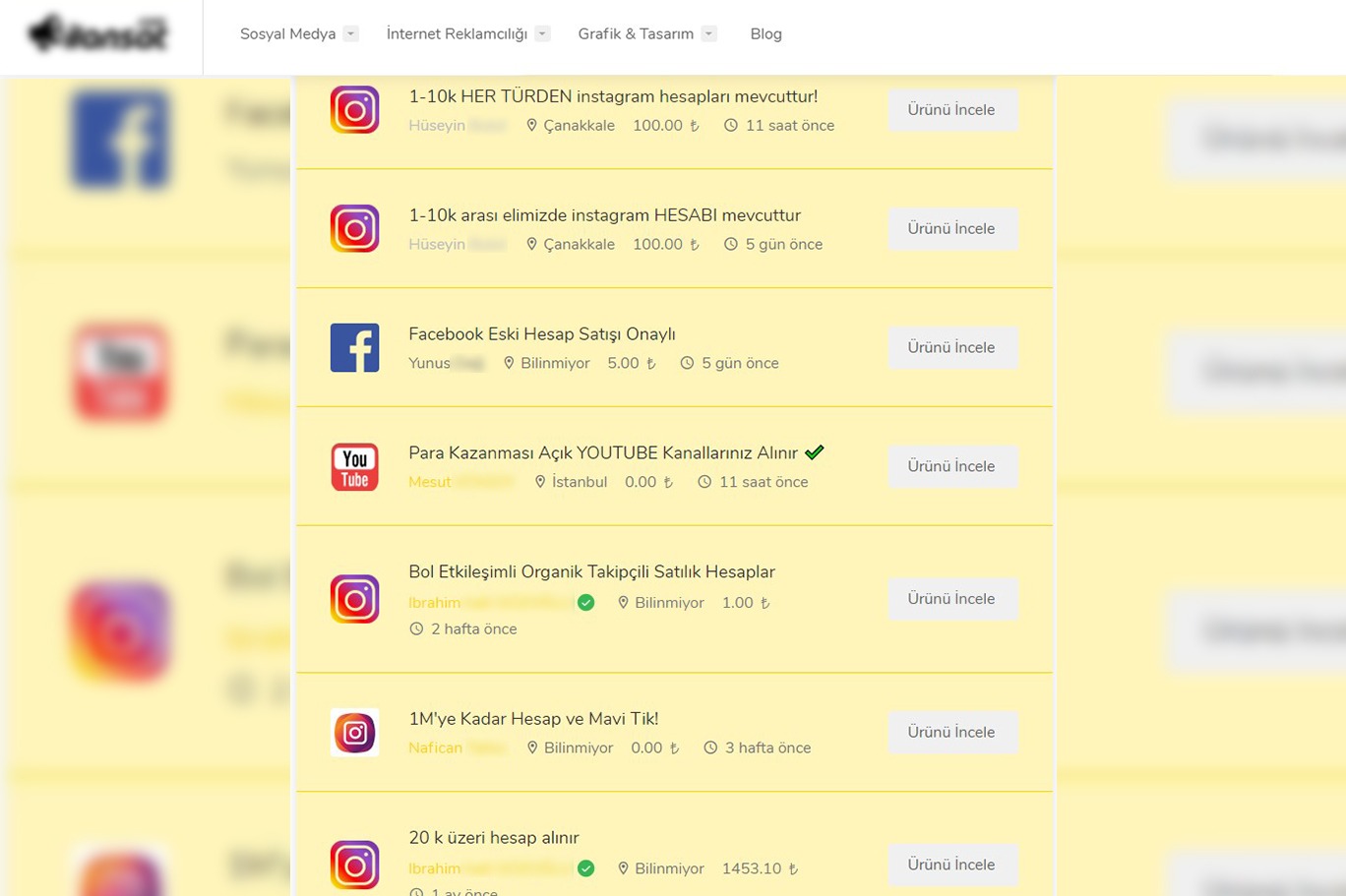Image resolution: width=1346 pixels, height=896 pixels.
Task: Click seller Hüseyin on elimizde HESABI listing
Action: (x=458, y=245)
